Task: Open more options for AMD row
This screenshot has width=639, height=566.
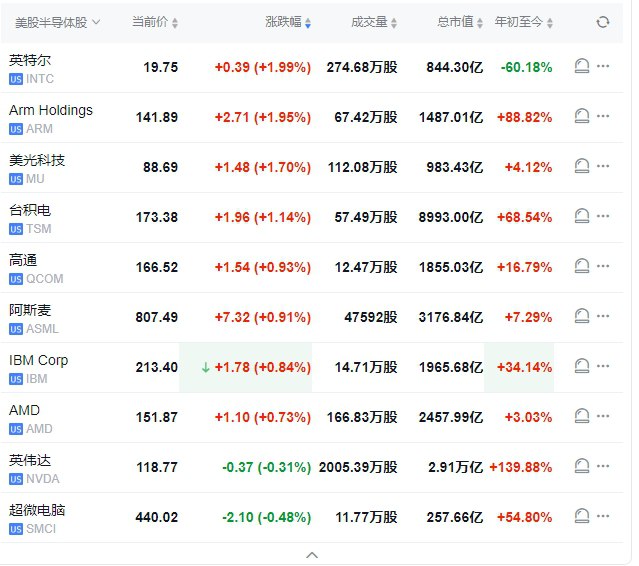Action: pos(603,416)
